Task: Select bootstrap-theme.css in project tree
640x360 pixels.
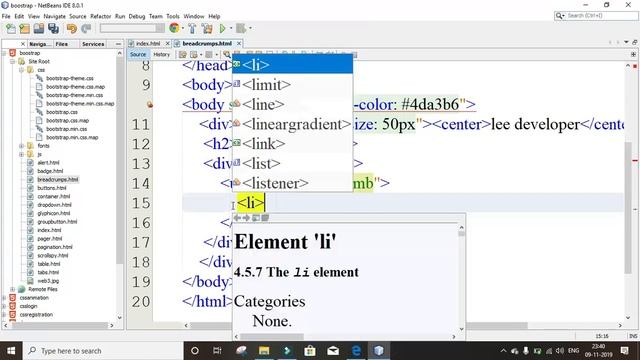Action: (70, 78)
